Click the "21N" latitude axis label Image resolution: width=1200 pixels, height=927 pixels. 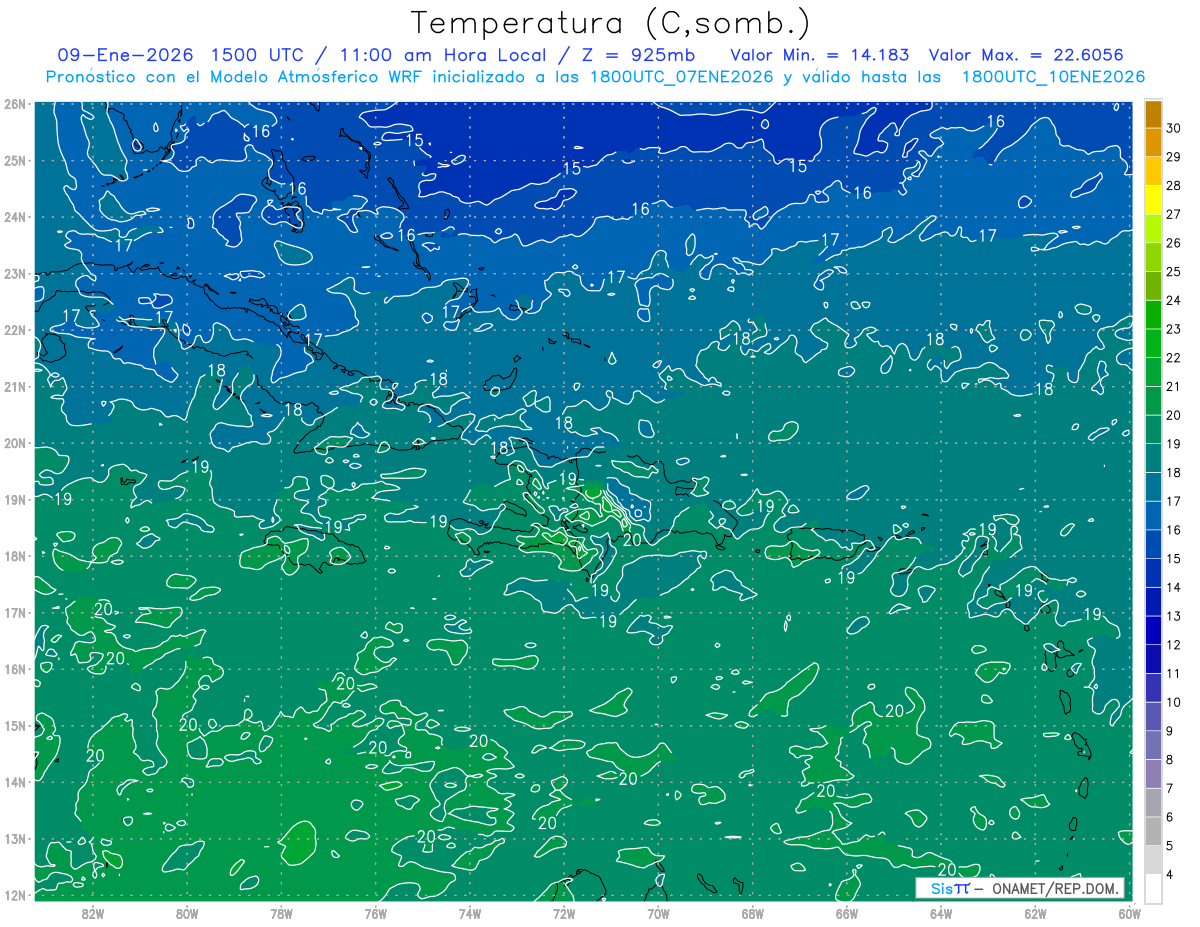pyautogui.click(x=14, y=386)
